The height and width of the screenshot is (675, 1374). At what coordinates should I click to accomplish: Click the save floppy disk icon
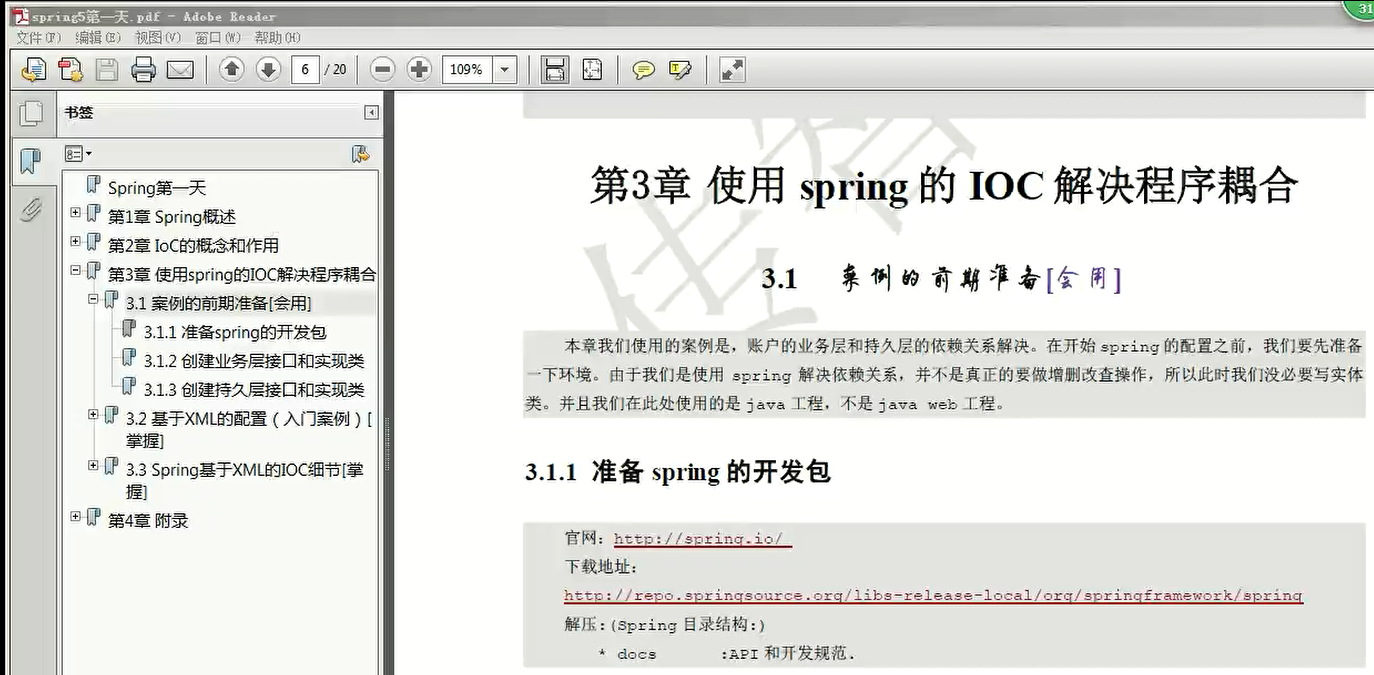(x=107, y=69)
